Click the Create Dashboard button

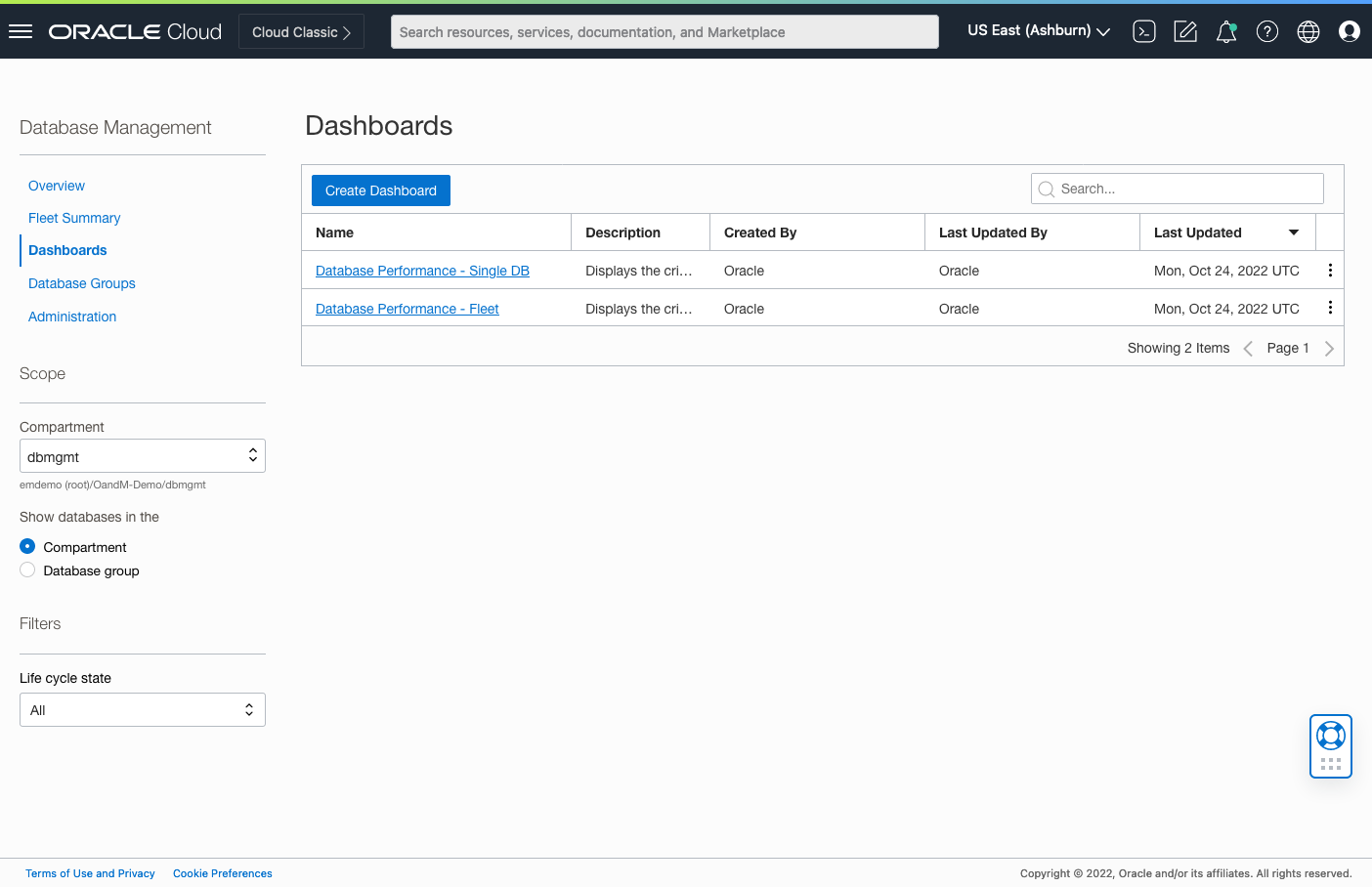pyautogui.click(x=381, y=190)
